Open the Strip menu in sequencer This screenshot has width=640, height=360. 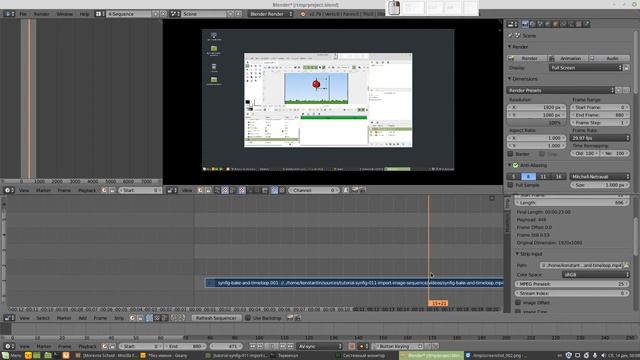pyautogui.click(x=119, y=318)
